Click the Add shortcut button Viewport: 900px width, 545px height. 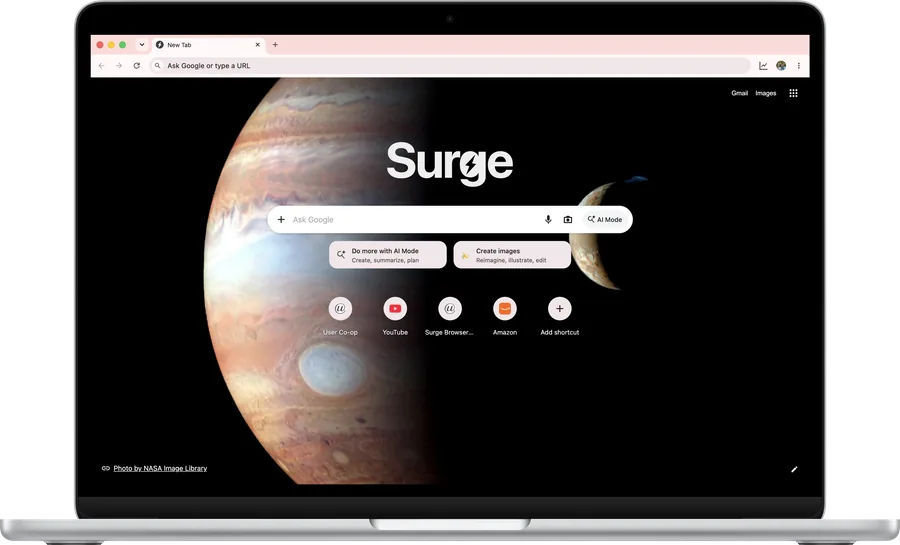coord(560,316)
